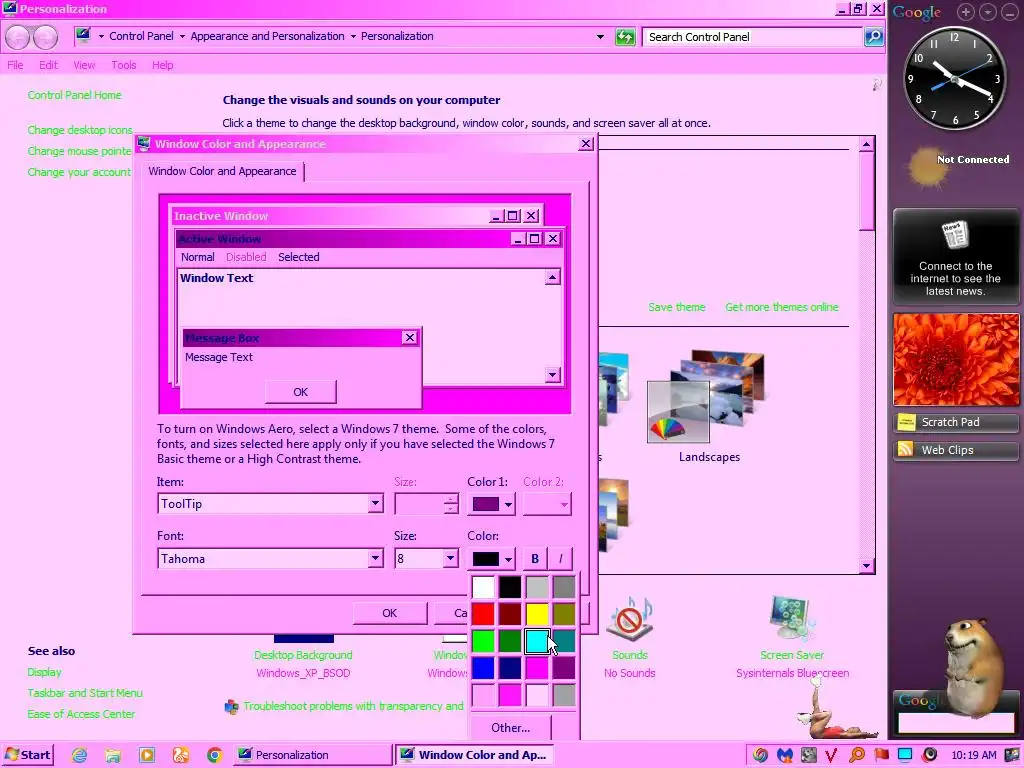
Task: Click the red flag tray icon
Action: [x=881, y=755]
